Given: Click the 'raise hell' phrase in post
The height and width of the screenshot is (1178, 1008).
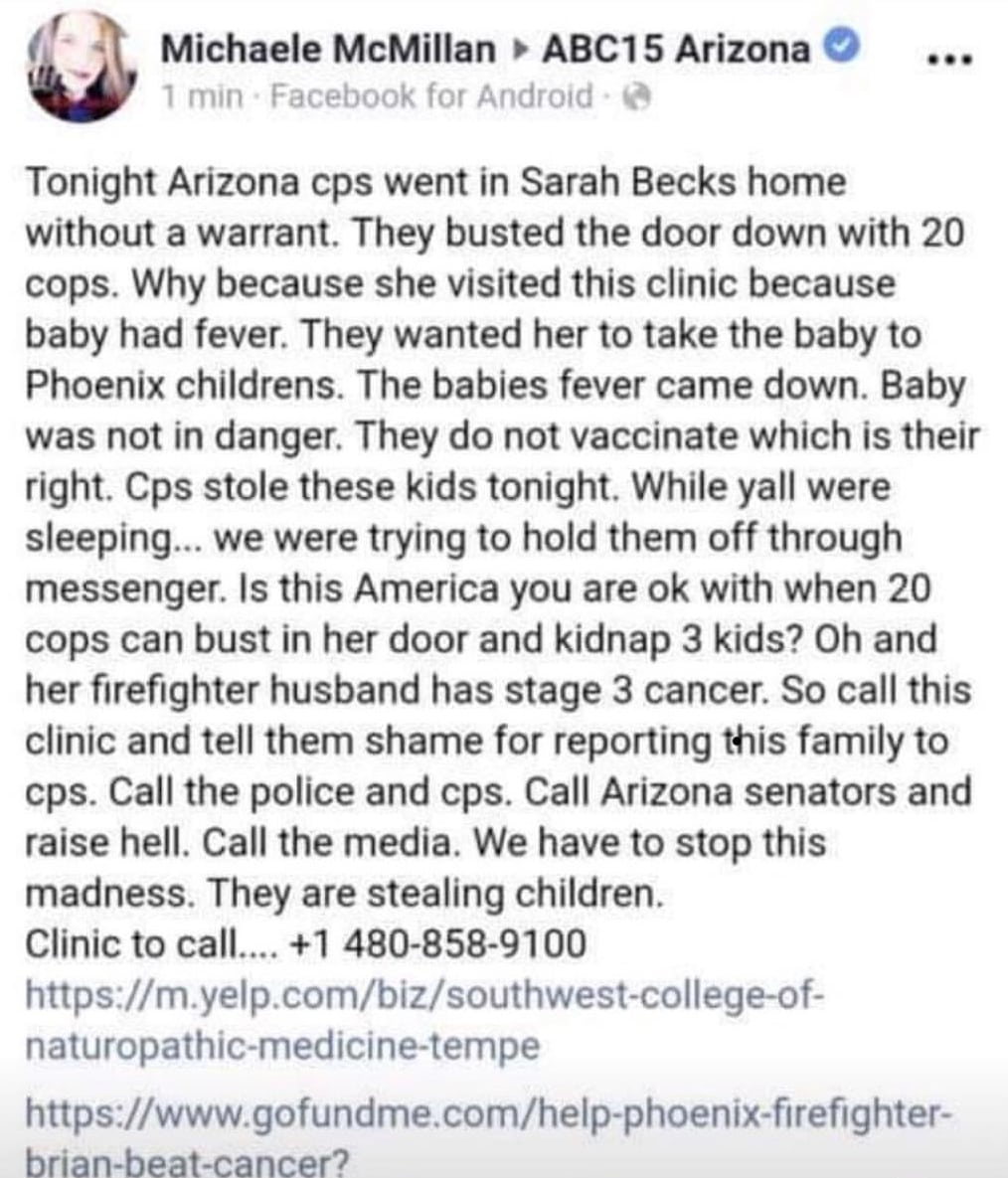Looking at the screenshot, I should tap(106, 842).
